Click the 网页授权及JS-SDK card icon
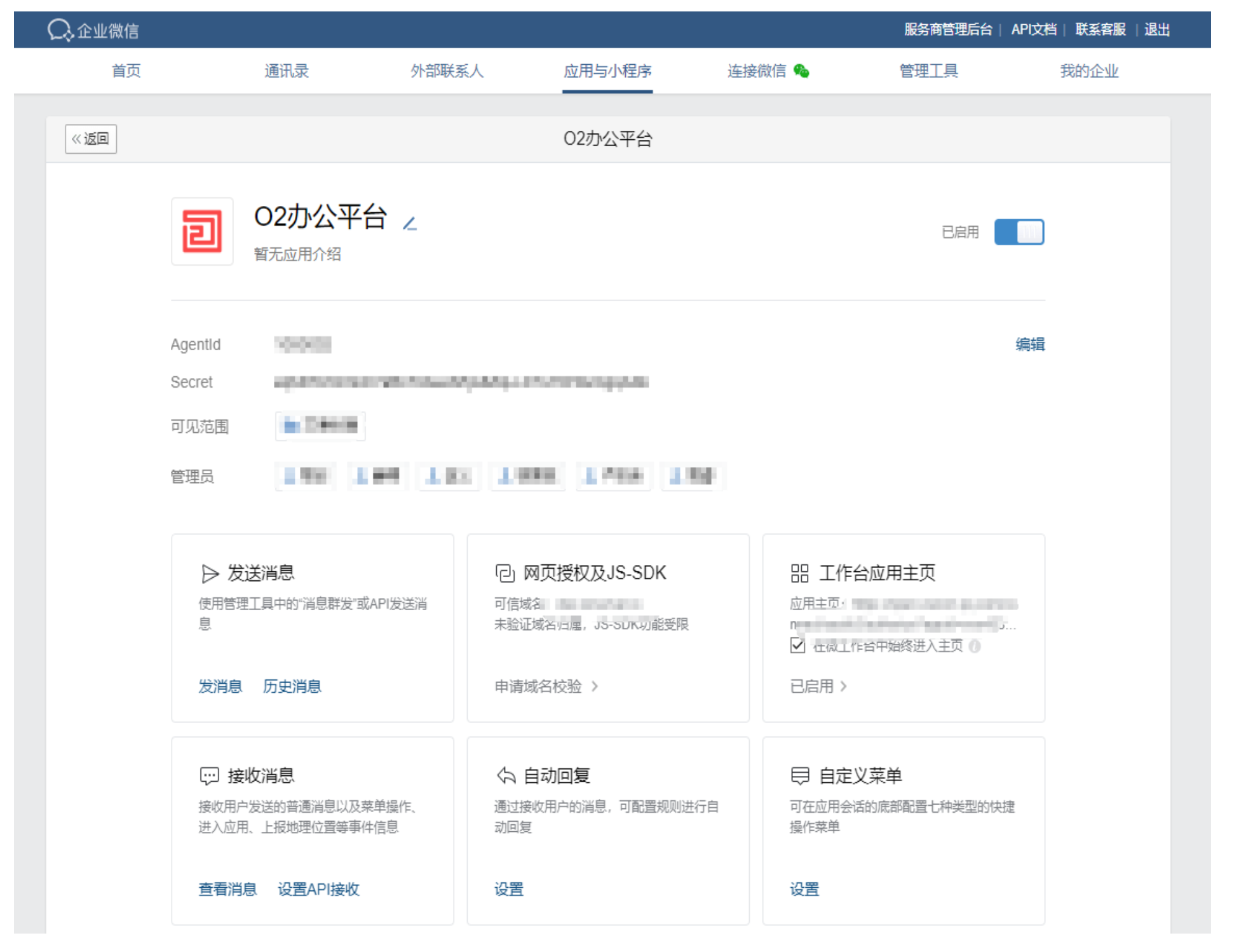Screen dimensions: 1239x952 tap(504, 573)
